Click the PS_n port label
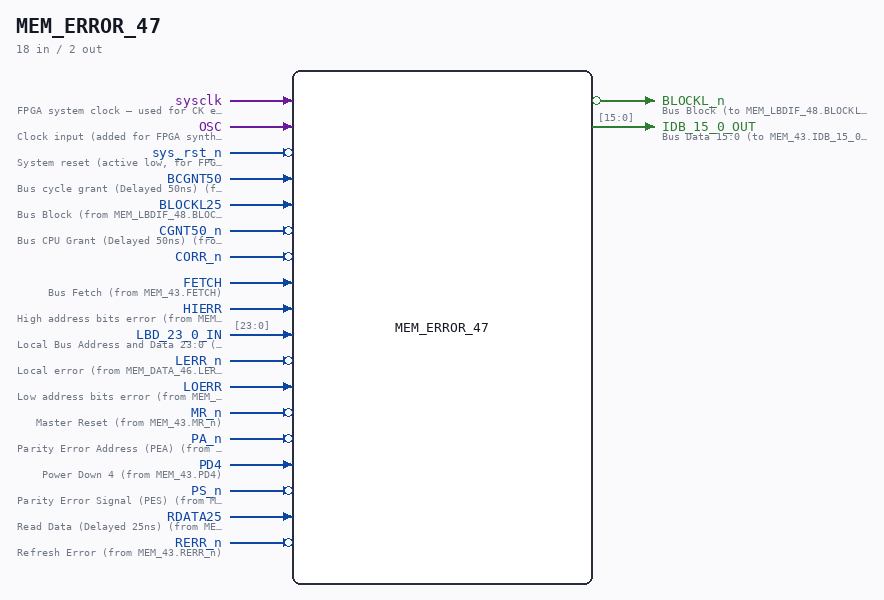 (206, 491)
